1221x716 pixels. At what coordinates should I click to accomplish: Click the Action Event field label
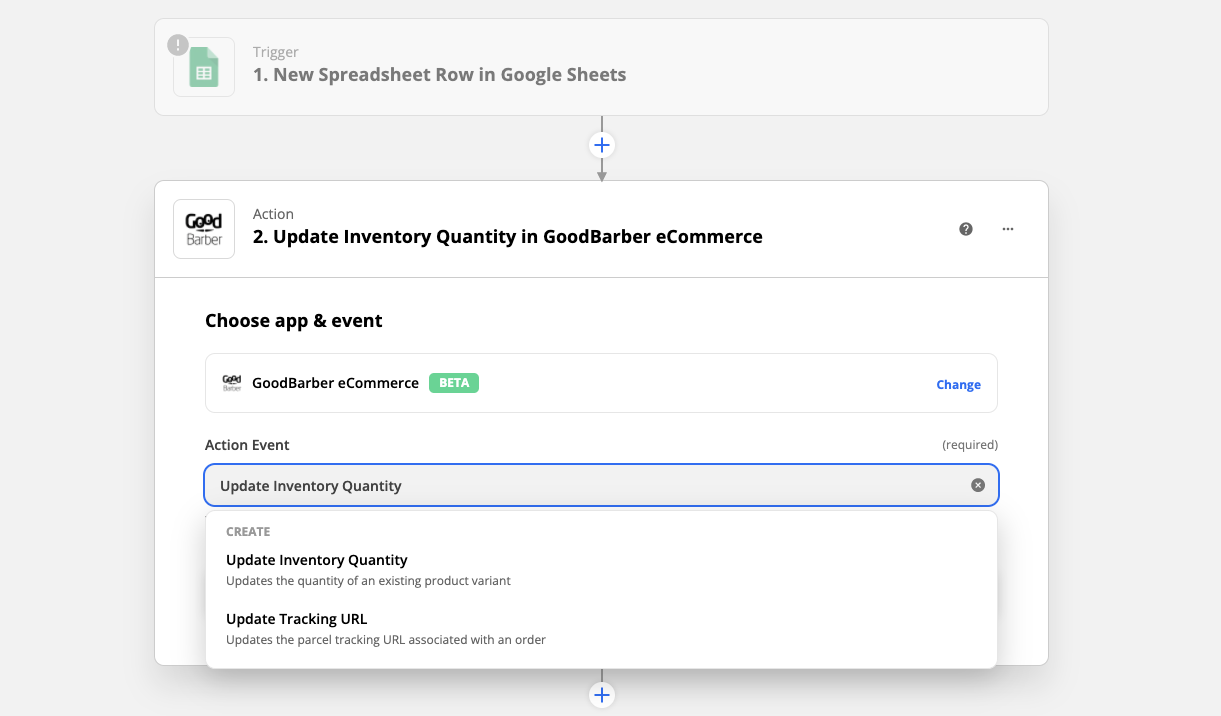point(247,445)
